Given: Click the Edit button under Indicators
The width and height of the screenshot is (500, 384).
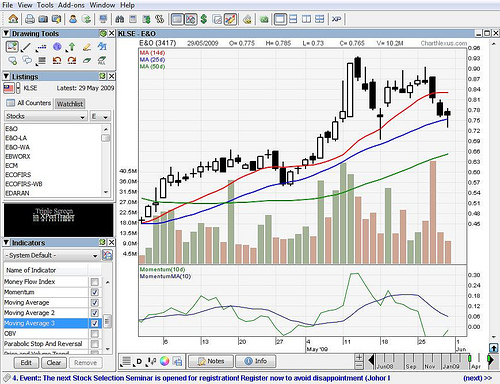Looking at the screenshot, I should tap(26, 363).
